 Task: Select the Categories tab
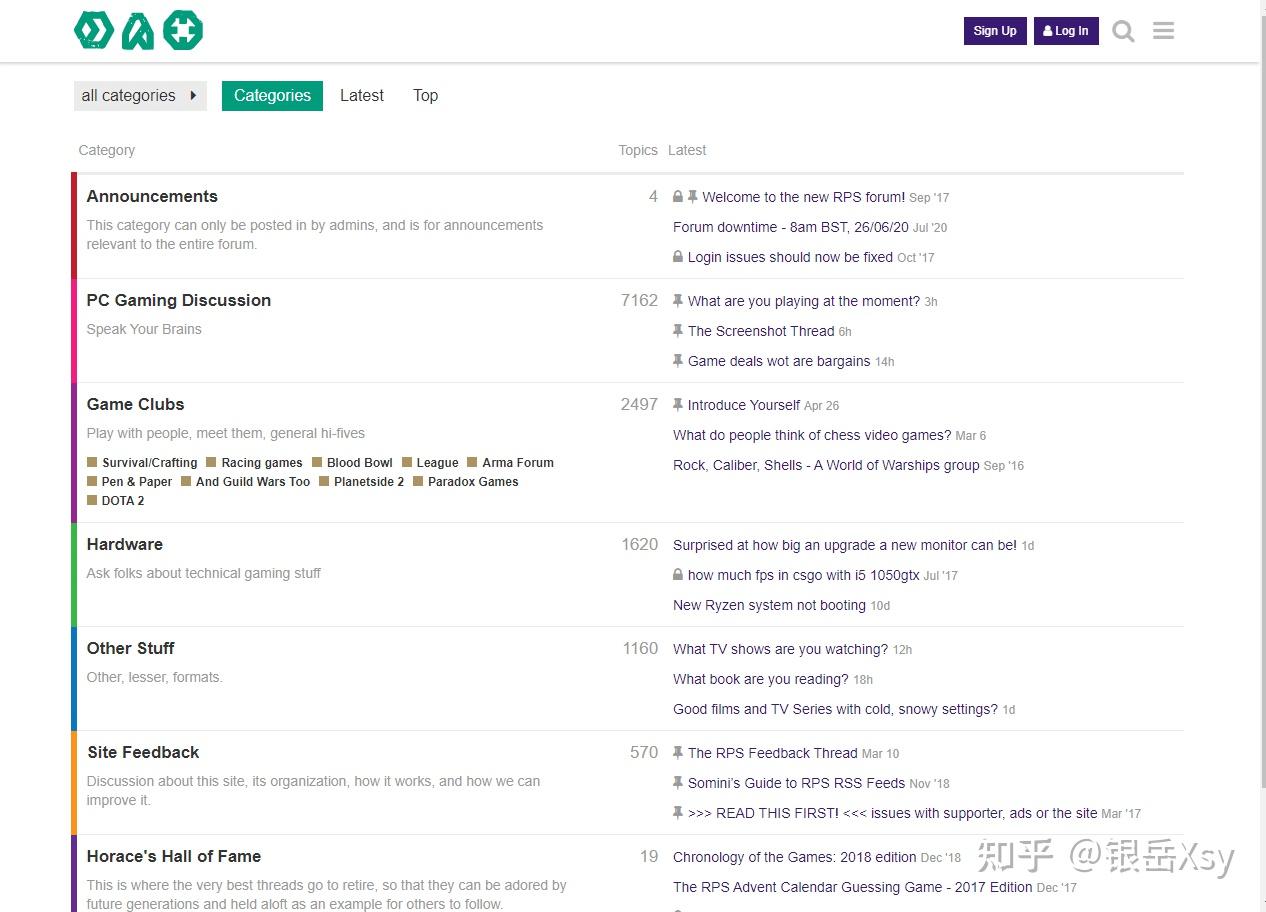(272, 96)
